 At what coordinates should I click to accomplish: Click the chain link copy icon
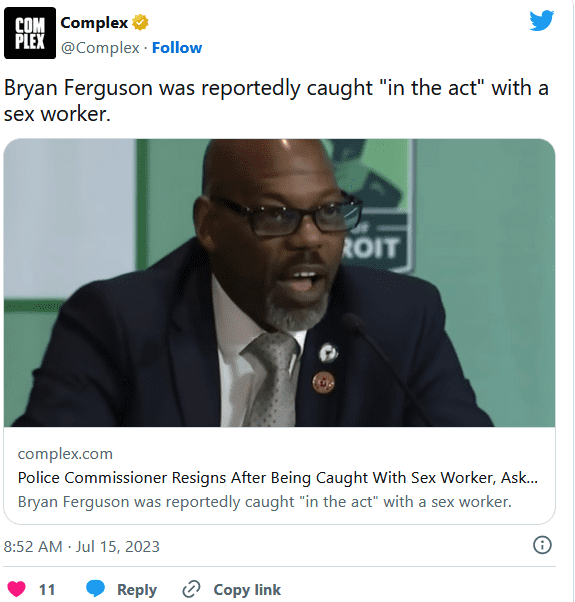click(191, 589)
